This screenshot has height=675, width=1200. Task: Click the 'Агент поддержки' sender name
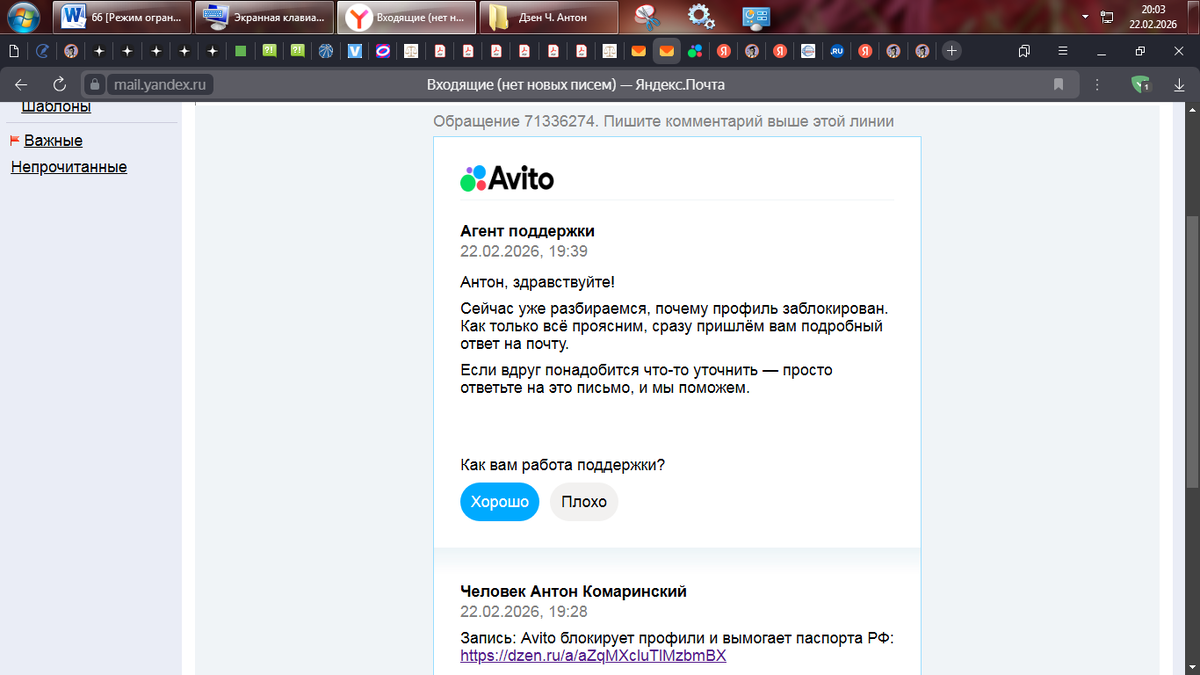click(527, 231)
